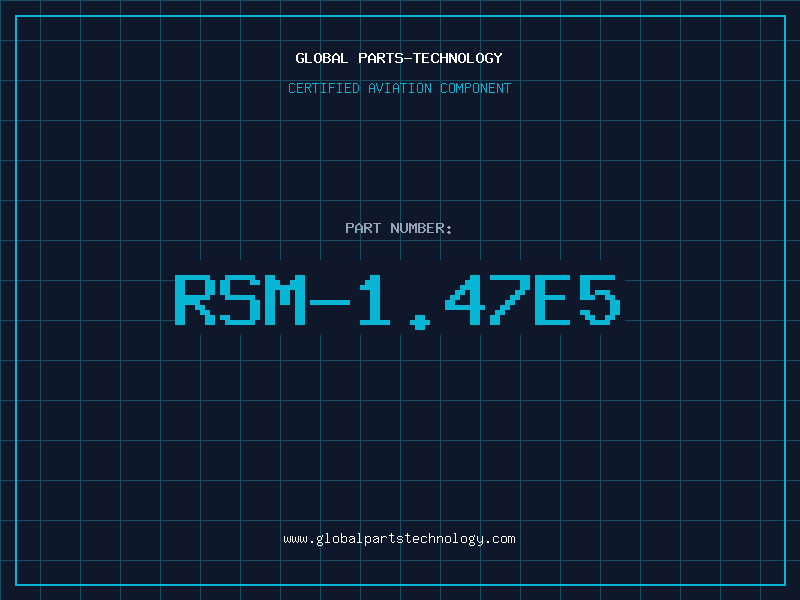Click the dash after RSM
This screenshot has width=800, height=600.
click(330, 302)
